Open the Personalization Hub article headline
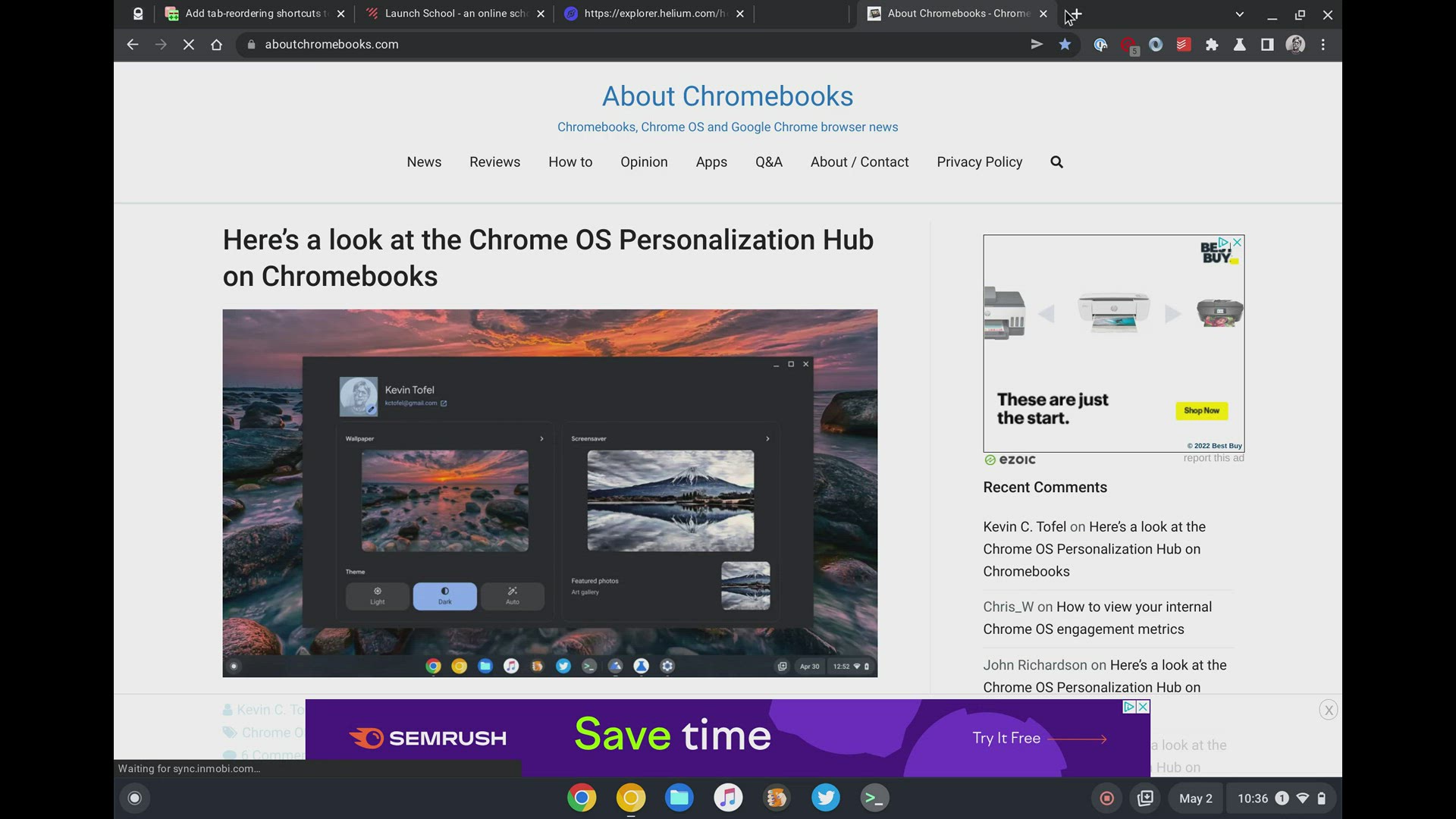This screenshot has height=819, width=1456. [x=548, y=258]
